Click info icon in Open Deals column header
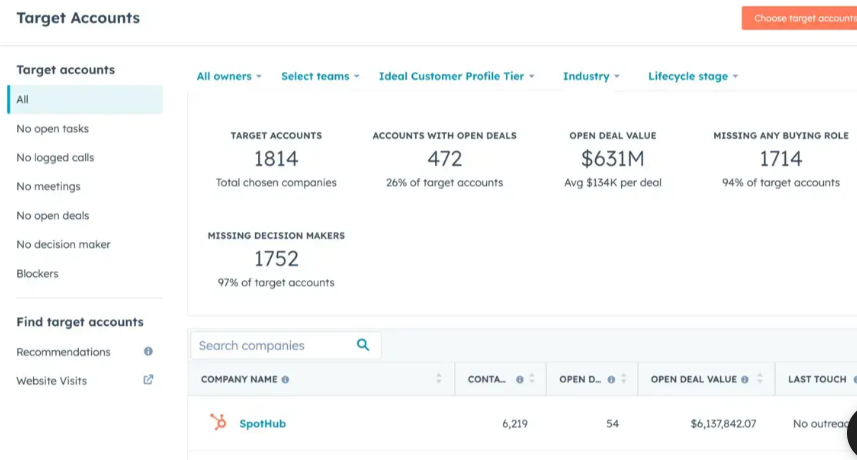This screenshot has height=460, width=857. [x=611, y=380]
